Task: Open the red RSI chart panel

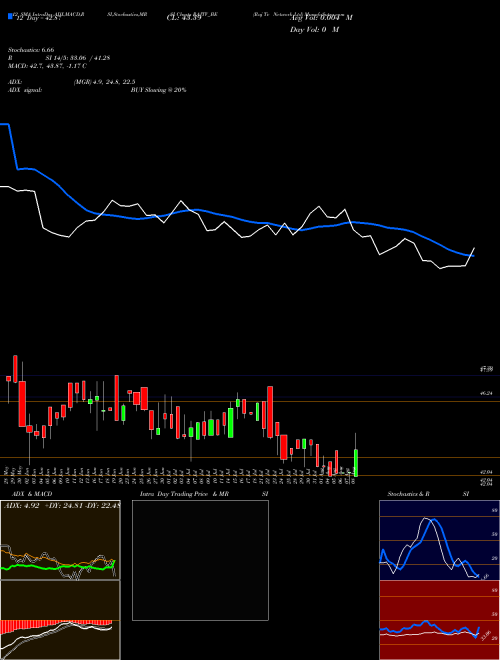Action: click(x=439, y=620)
